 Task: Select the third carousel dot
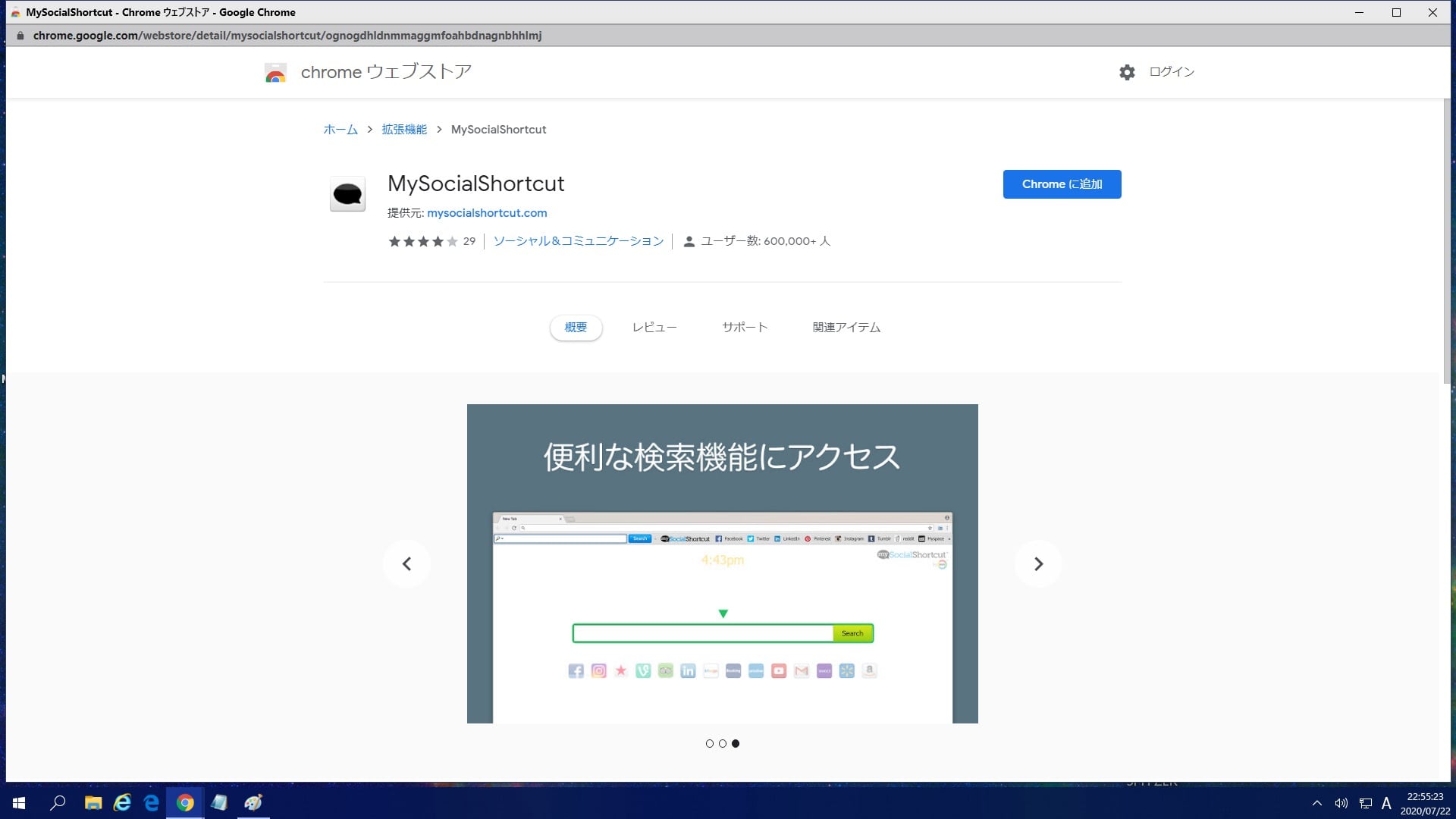click(736, 743)
